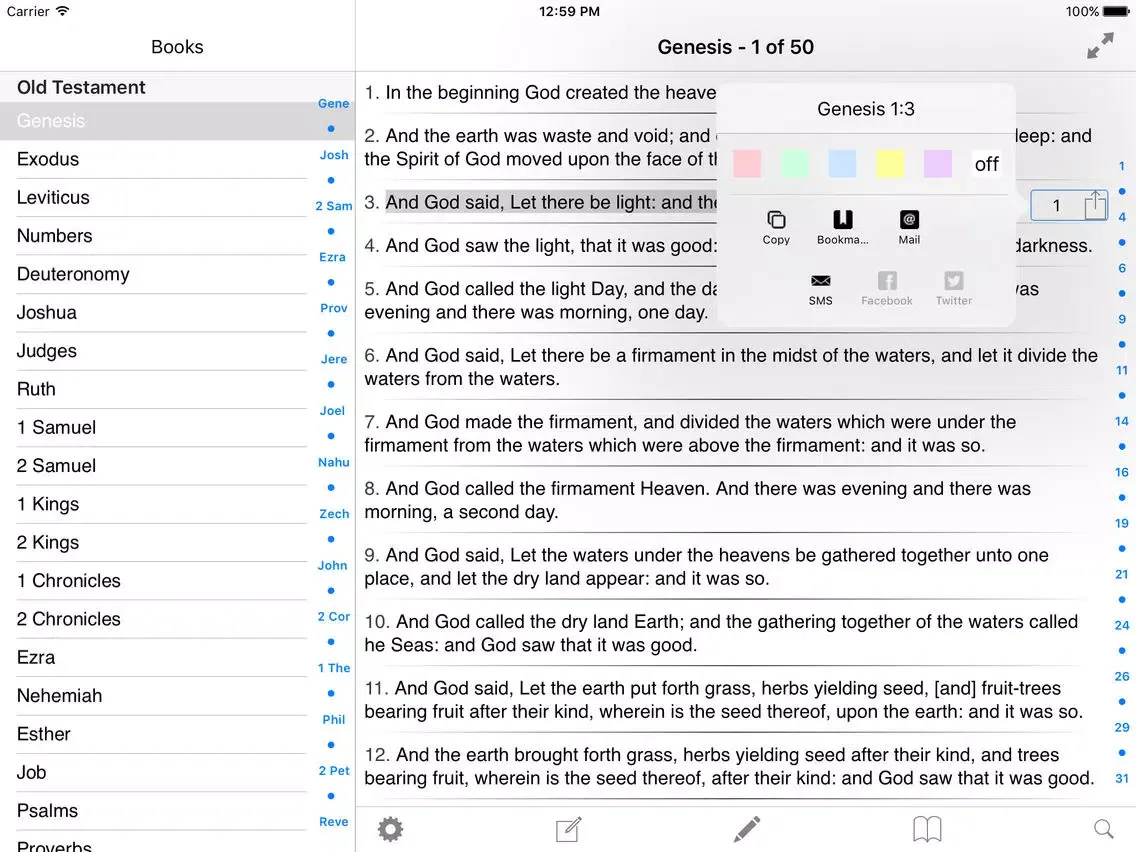Tap the share arrow beside the chapter box
This screenshot has width=1136, height=852.
(x=1095, y=204)
